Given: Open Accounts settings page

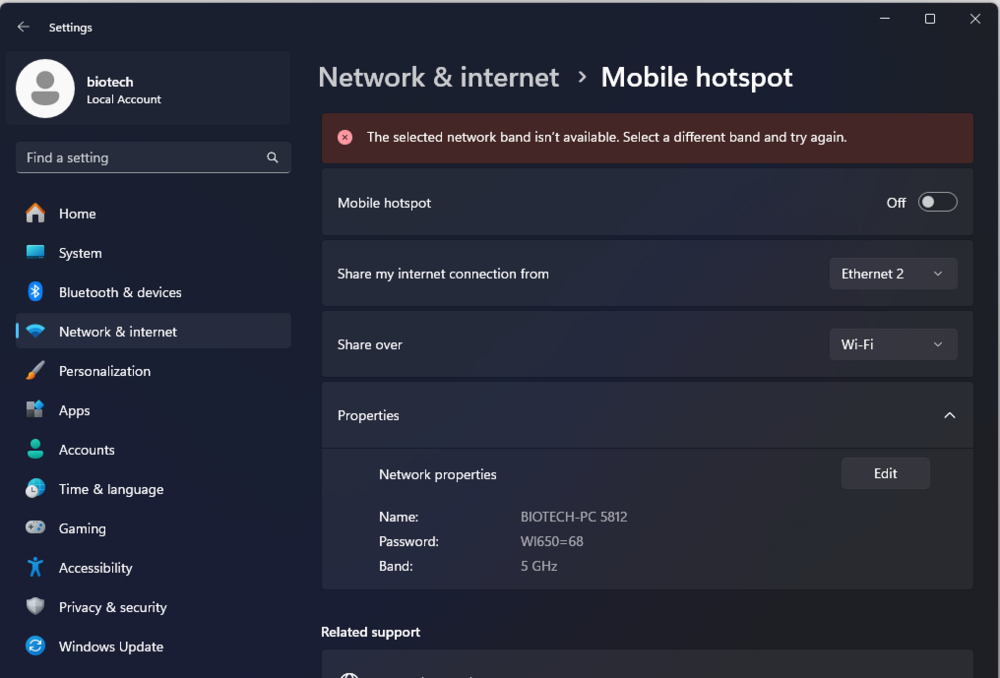Looking at the screenshot, I should tap(86, 450).
